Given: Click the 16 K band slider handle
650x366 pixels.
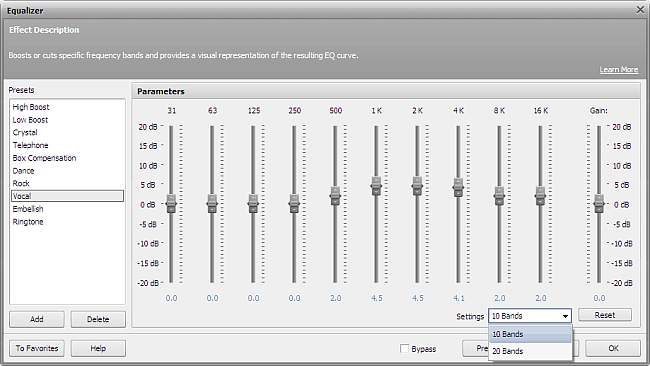Looking at the screenshot, I should [541, 196].
